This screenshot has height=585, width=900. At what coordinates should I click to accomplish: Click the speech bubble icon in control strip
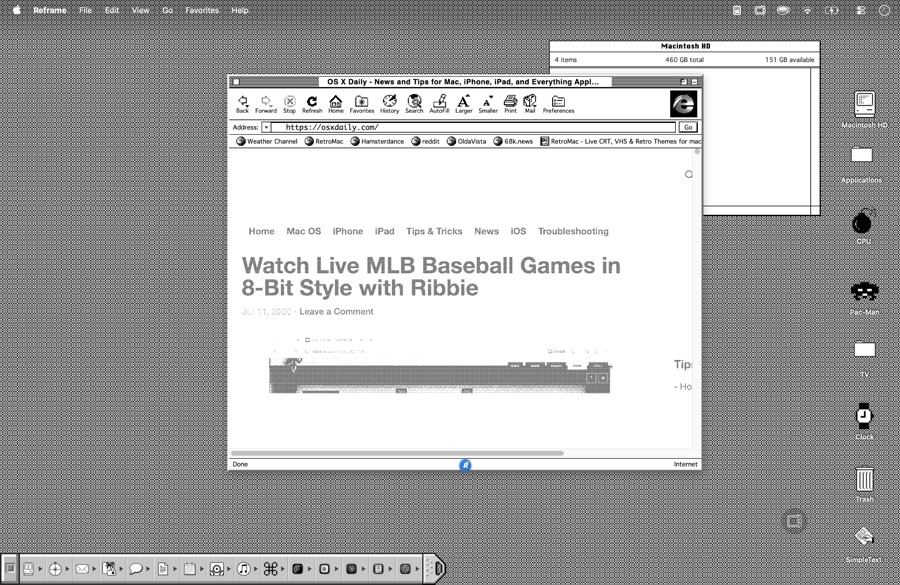coord(136,569)
